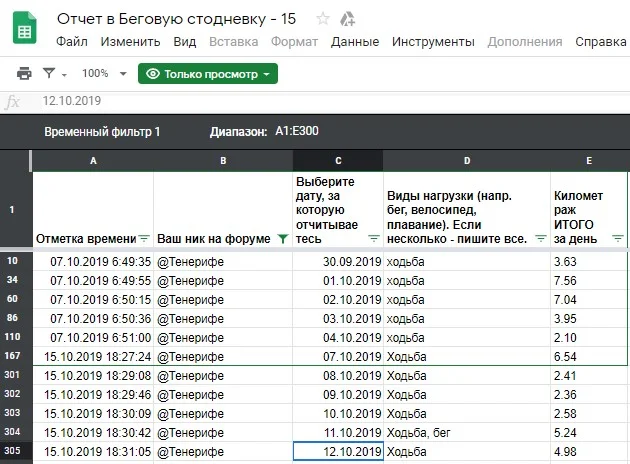Click the Ходьба, бег cell
The height and width of the screenshot is (464, 630).
466,433
